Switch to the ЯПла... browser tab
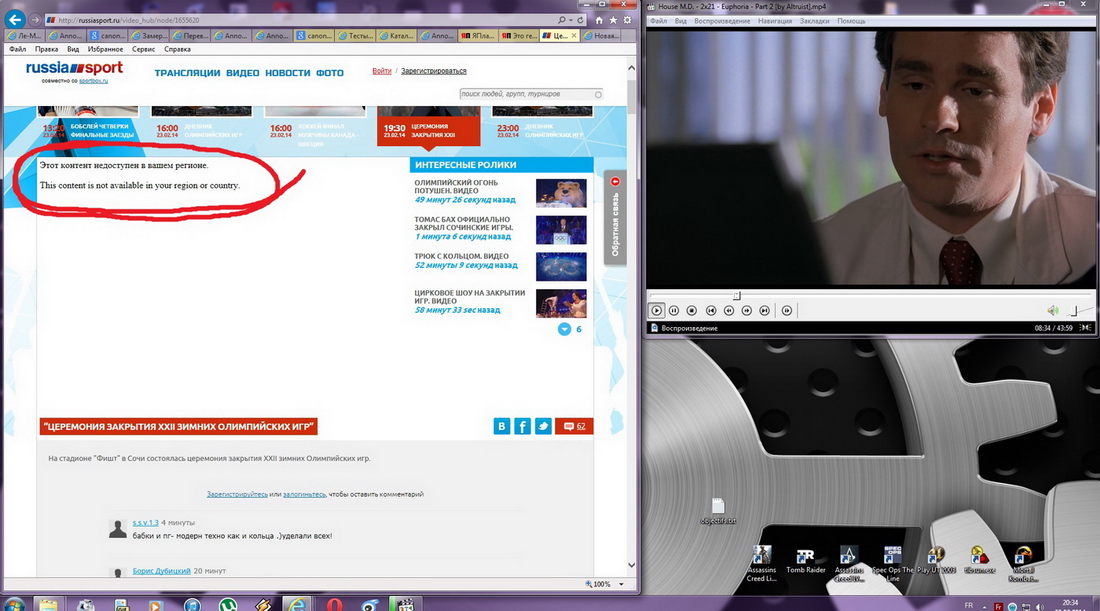This screenshot has height=611, width=1100. pos(478,35)
